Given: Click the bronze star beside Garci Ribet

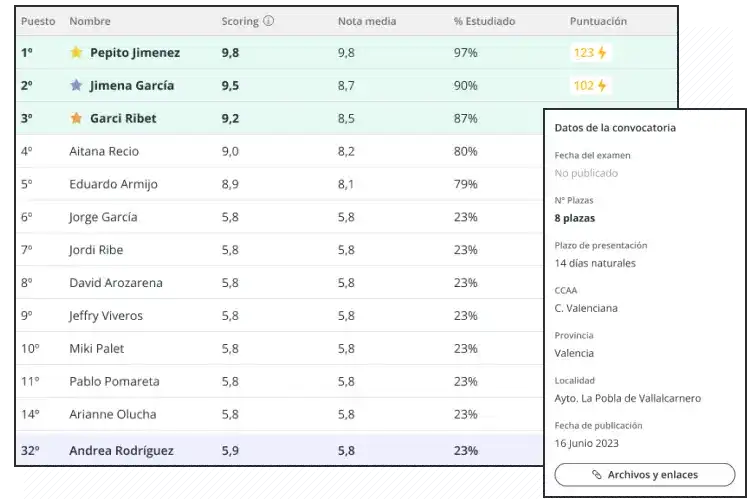Looking at the screenshot, I should tap(76, 118).
